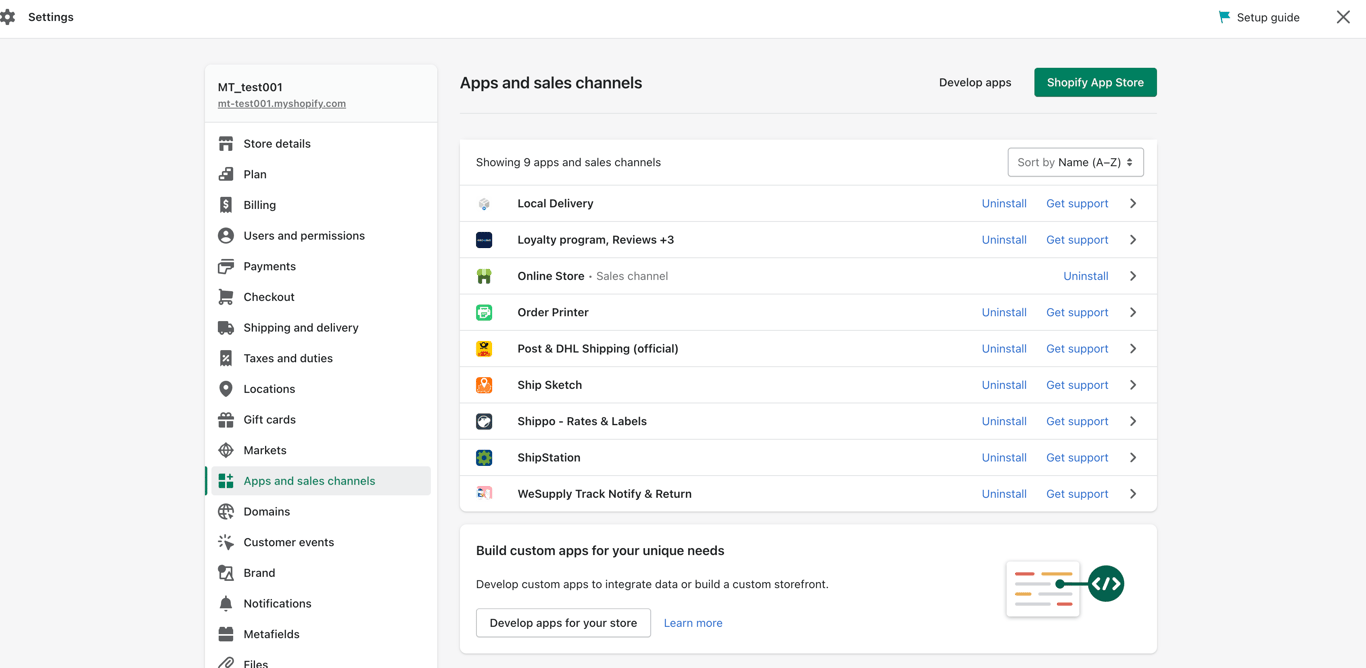
Task: Get support for ShipStation
Action: [x=1077, y=458]
